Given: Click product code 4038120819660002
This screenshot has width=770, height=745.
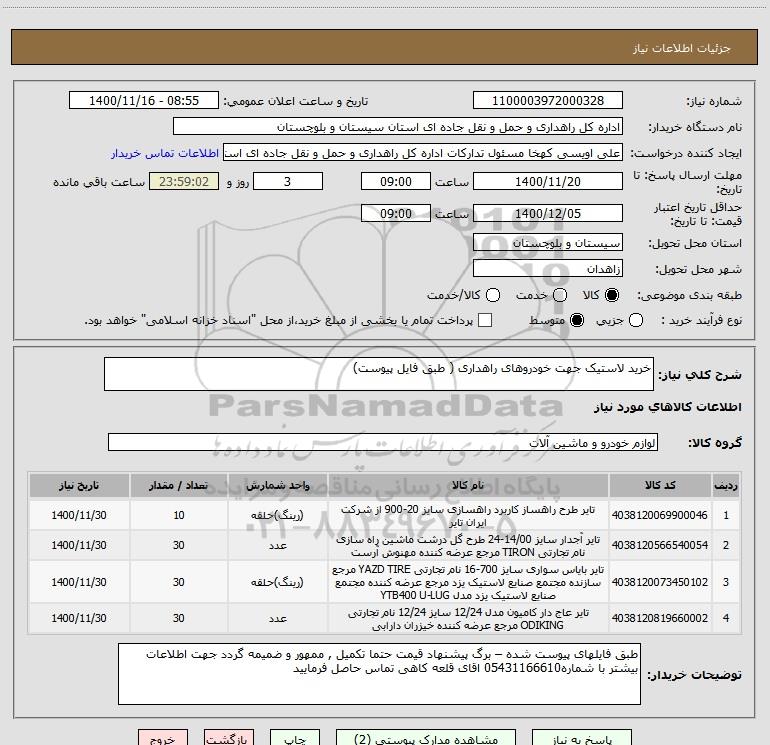Looking at the screenshot, I should pos(660,618).
